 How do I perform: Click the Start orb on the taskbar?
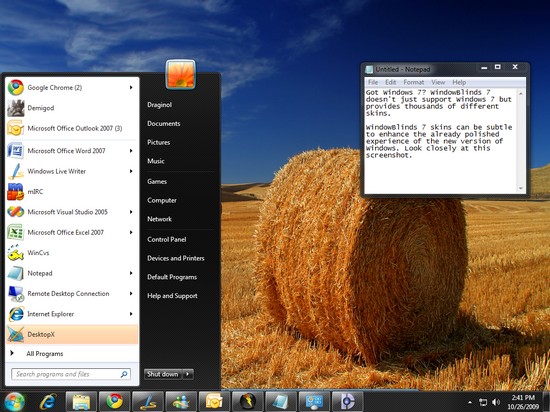tap(14, 401)
